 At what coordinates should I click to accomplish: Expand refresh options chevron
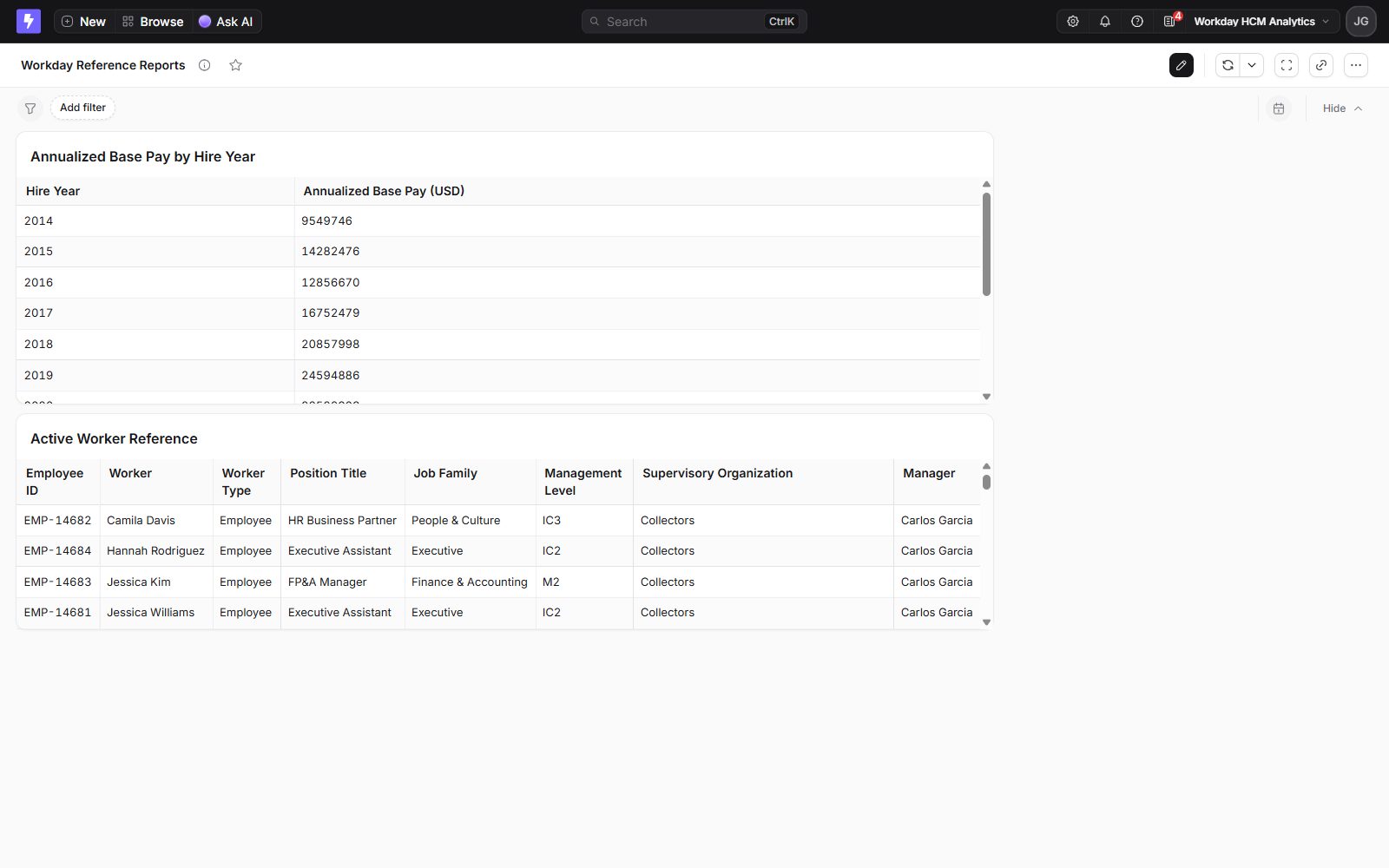coord(1252,65)
